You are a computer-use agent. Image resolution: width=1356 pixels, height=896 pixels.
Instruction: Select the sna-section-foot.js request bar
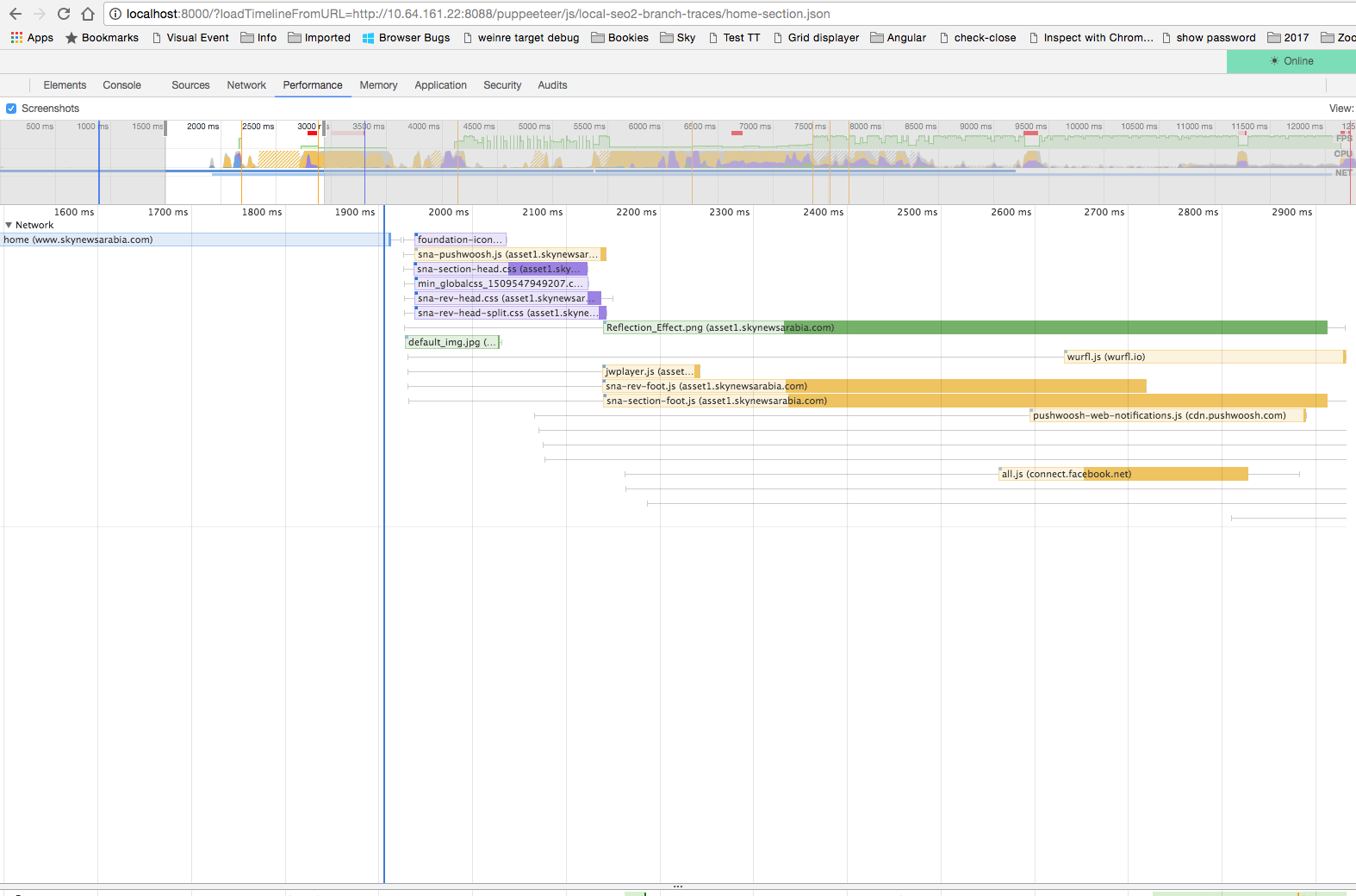[x=965, y=401]
